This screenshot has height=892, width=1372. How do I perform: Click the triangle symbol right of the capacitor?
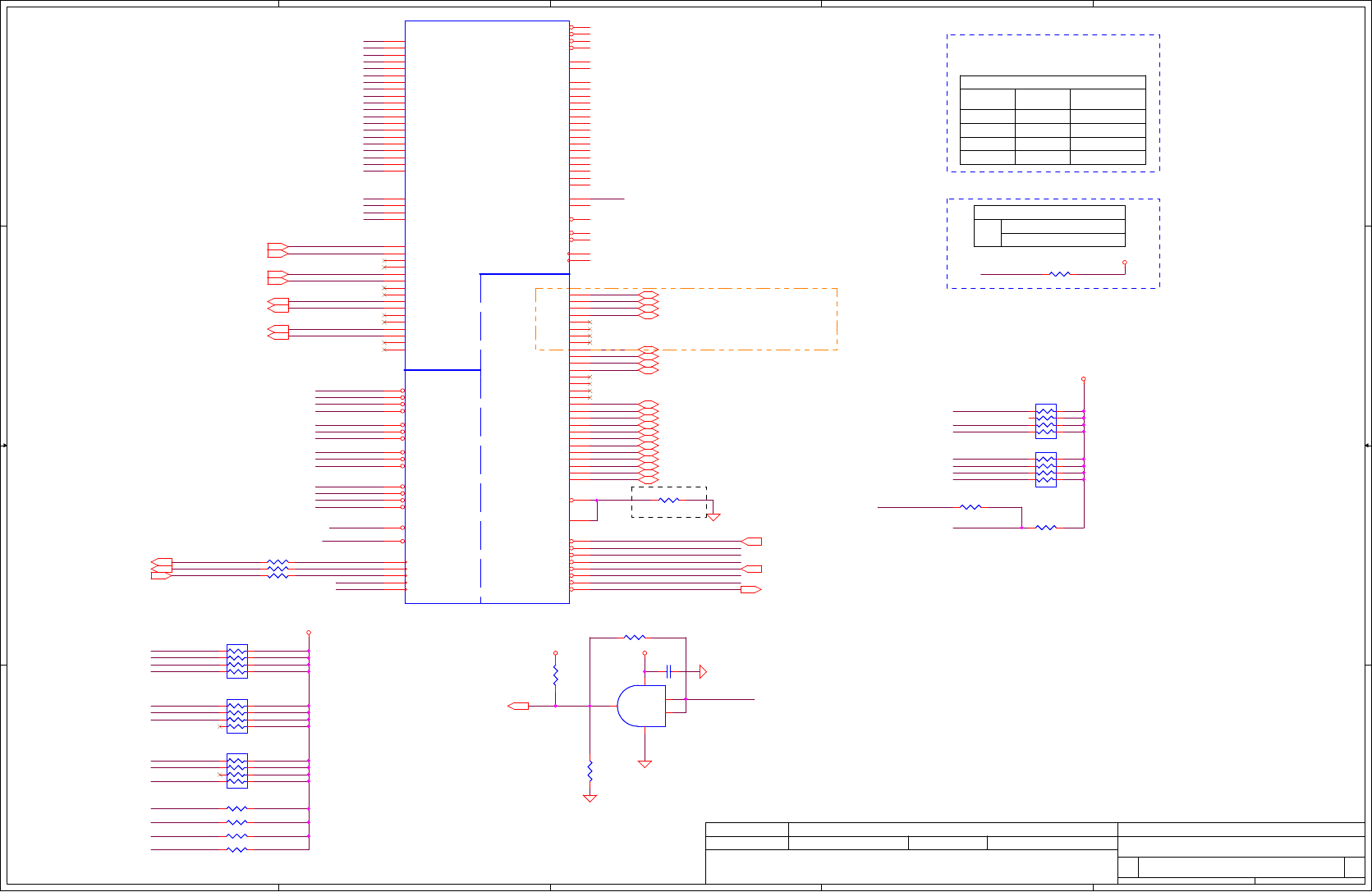tap(703, 671)
